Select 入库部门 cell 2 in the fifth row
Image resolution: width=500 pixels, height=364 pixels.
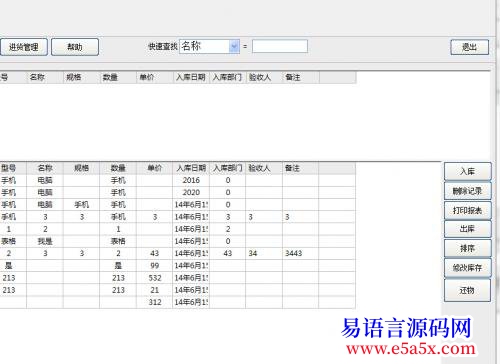(227, 229)
